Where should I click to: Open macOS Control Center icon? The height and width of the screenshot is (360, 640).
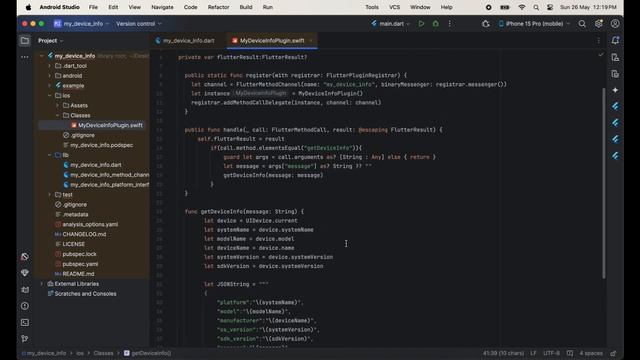point(550,7)
